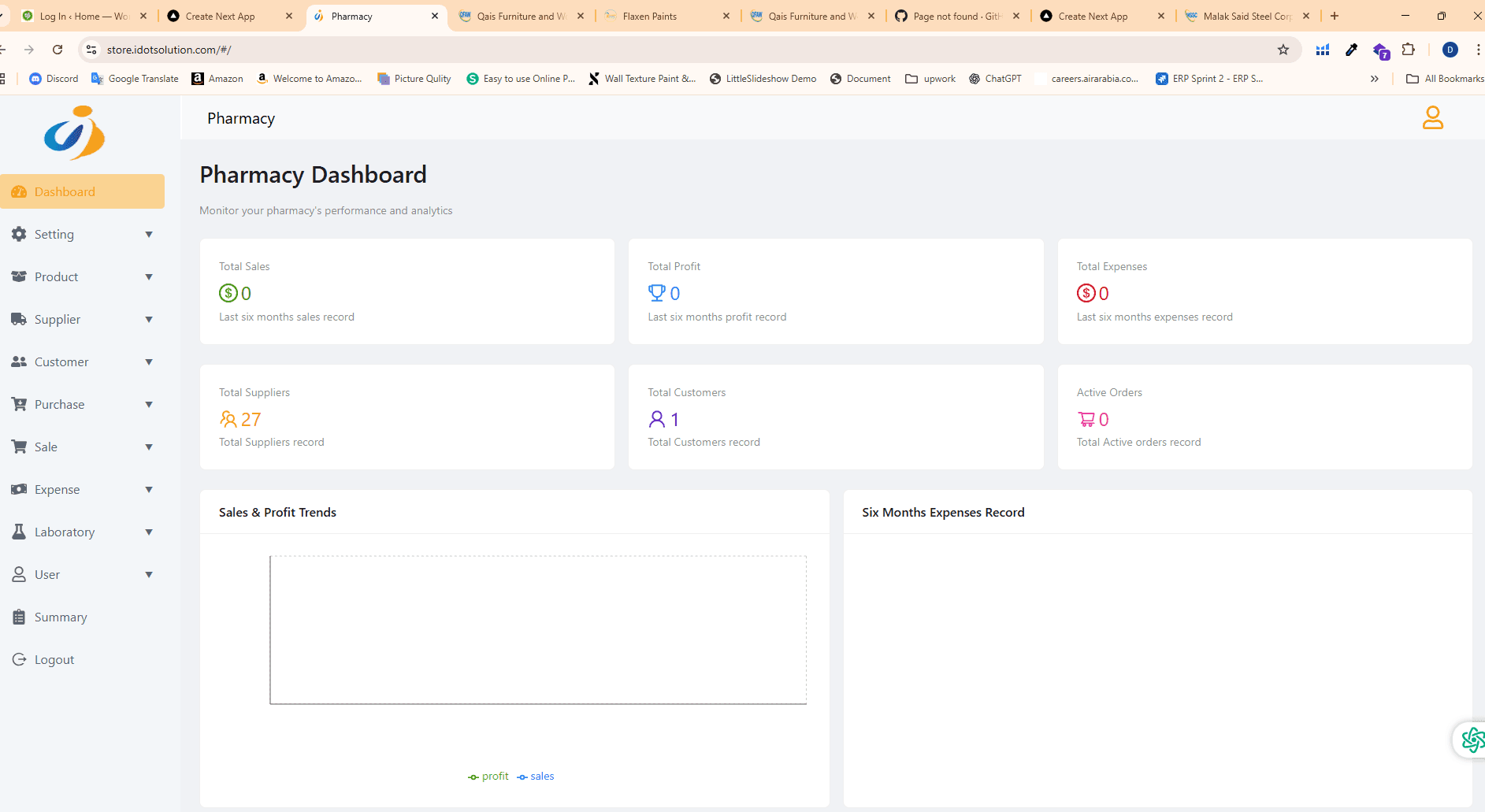This screenshot has width=1485, height=812.
Task: Expand the Sale menu arrow
Action: 149,447
